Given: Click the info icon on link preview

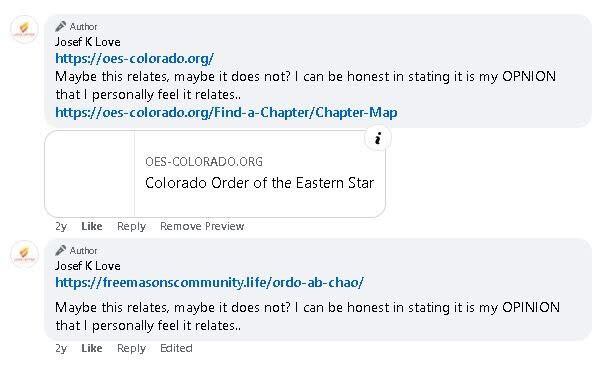Looking at the screenshot, I should (x=378, y=138).
